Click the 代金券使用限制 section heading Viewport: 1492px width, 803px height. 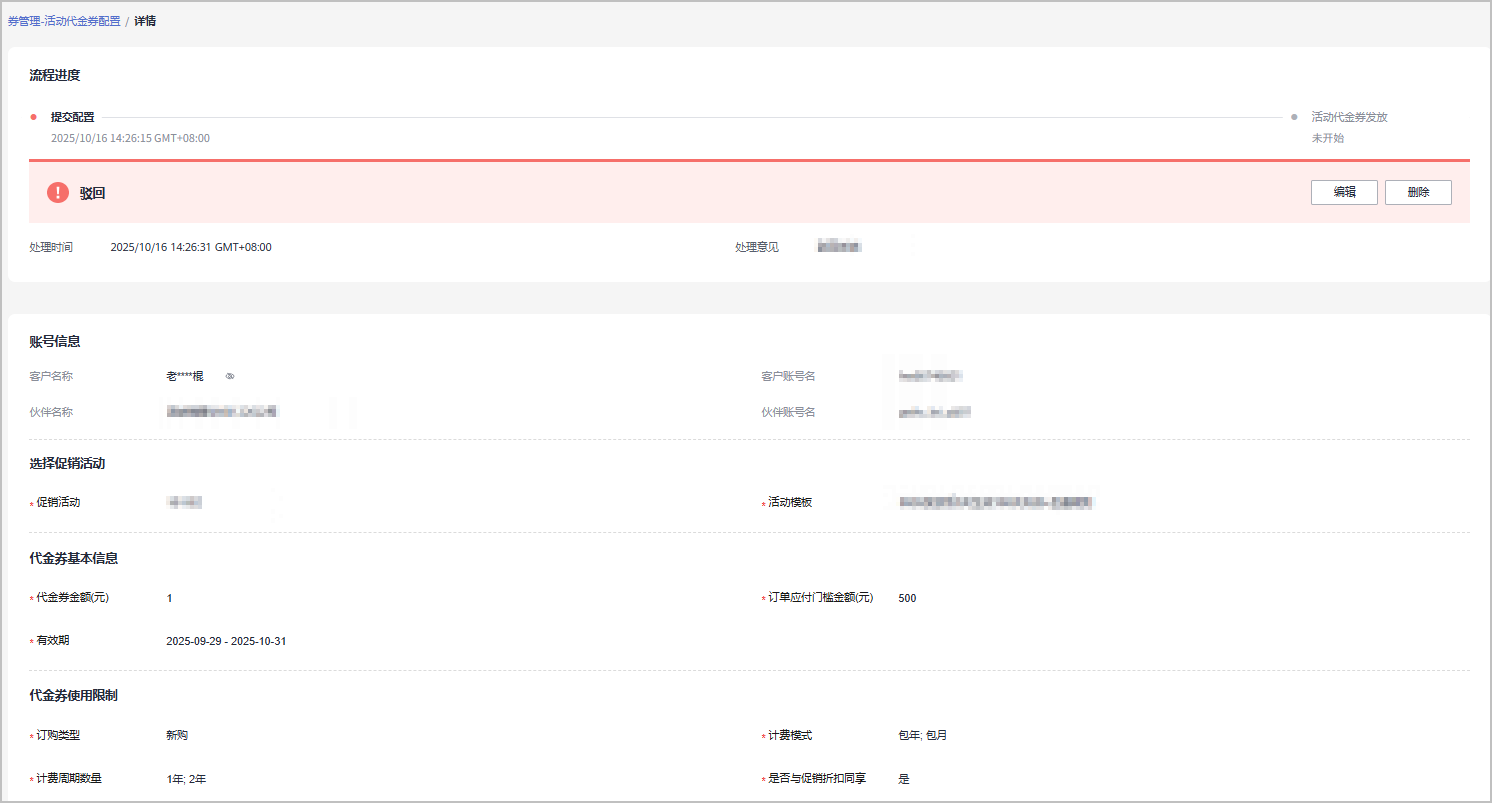point(74,695)
